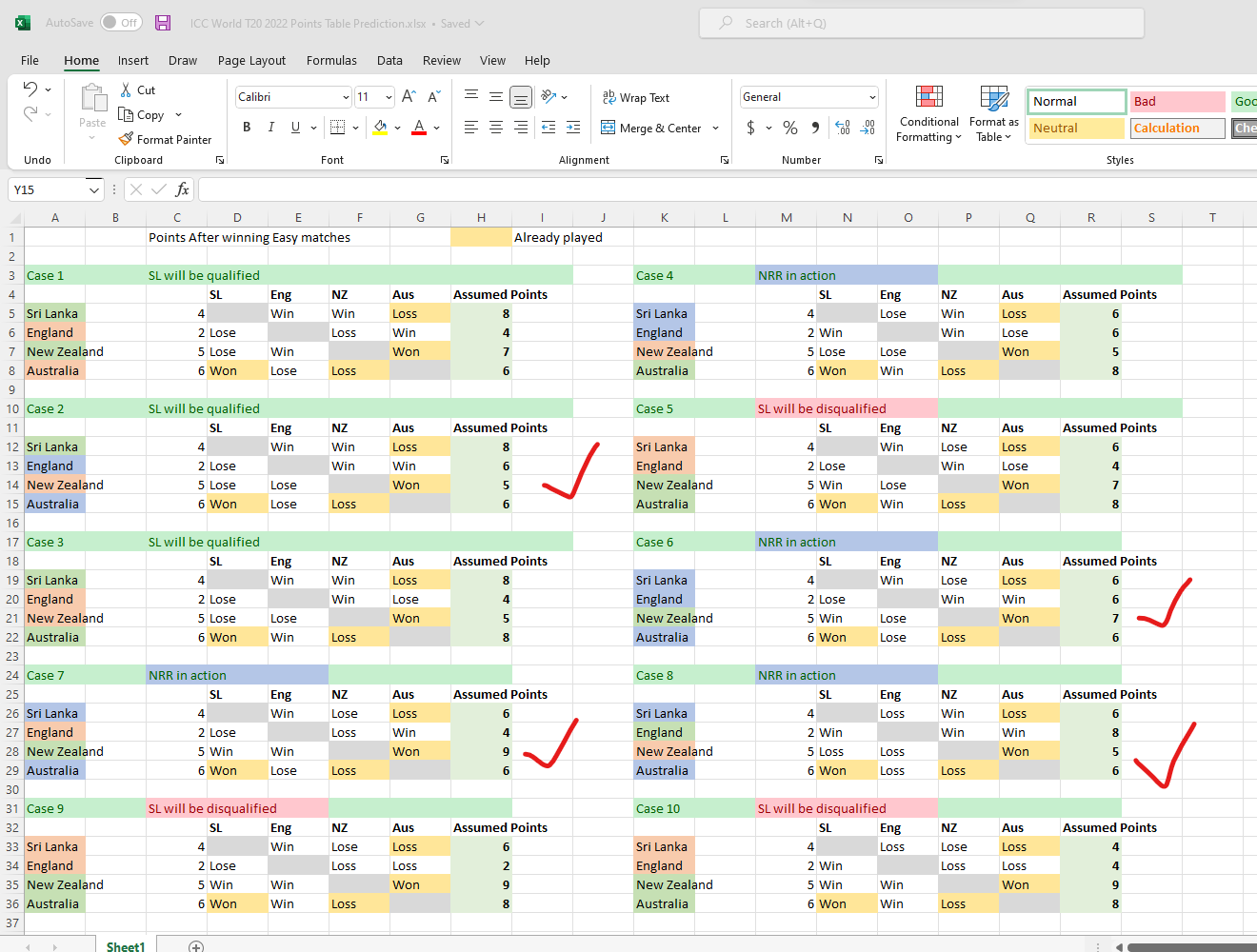Click the Decrease Indent icon
1257x952 pixels.
coord(549,128)
